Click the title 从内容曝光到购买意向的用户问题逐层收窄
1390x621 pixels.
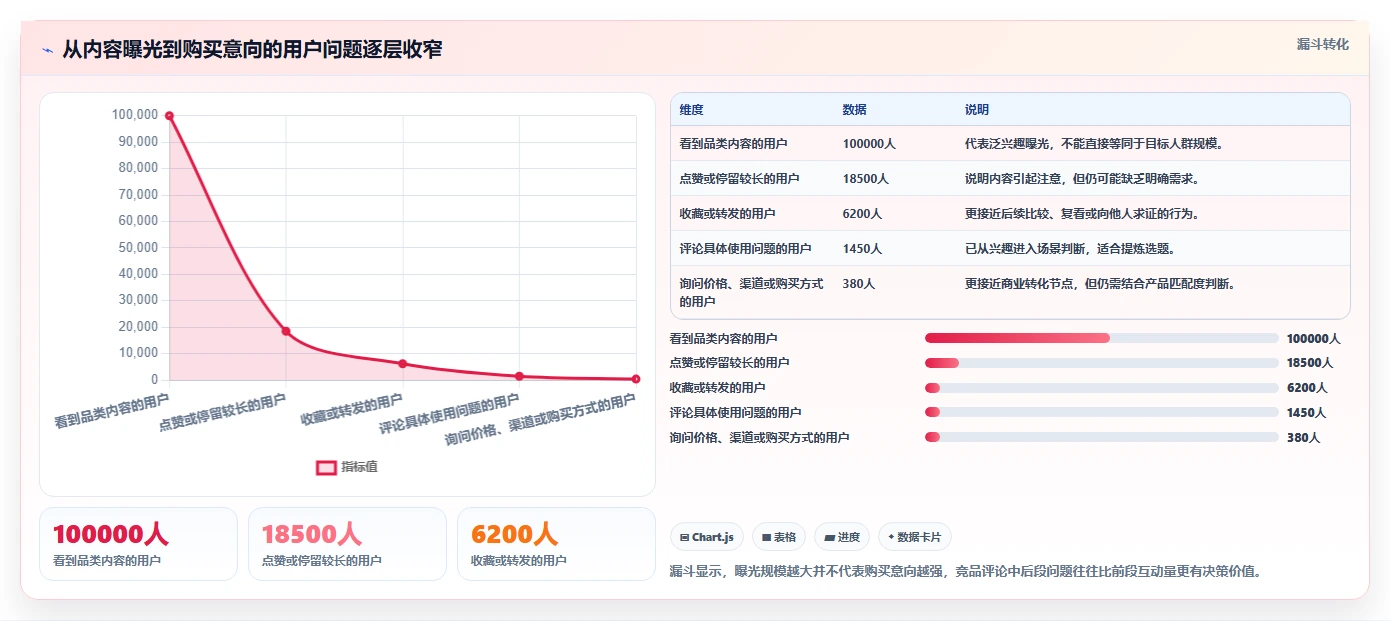pos(252,50)
